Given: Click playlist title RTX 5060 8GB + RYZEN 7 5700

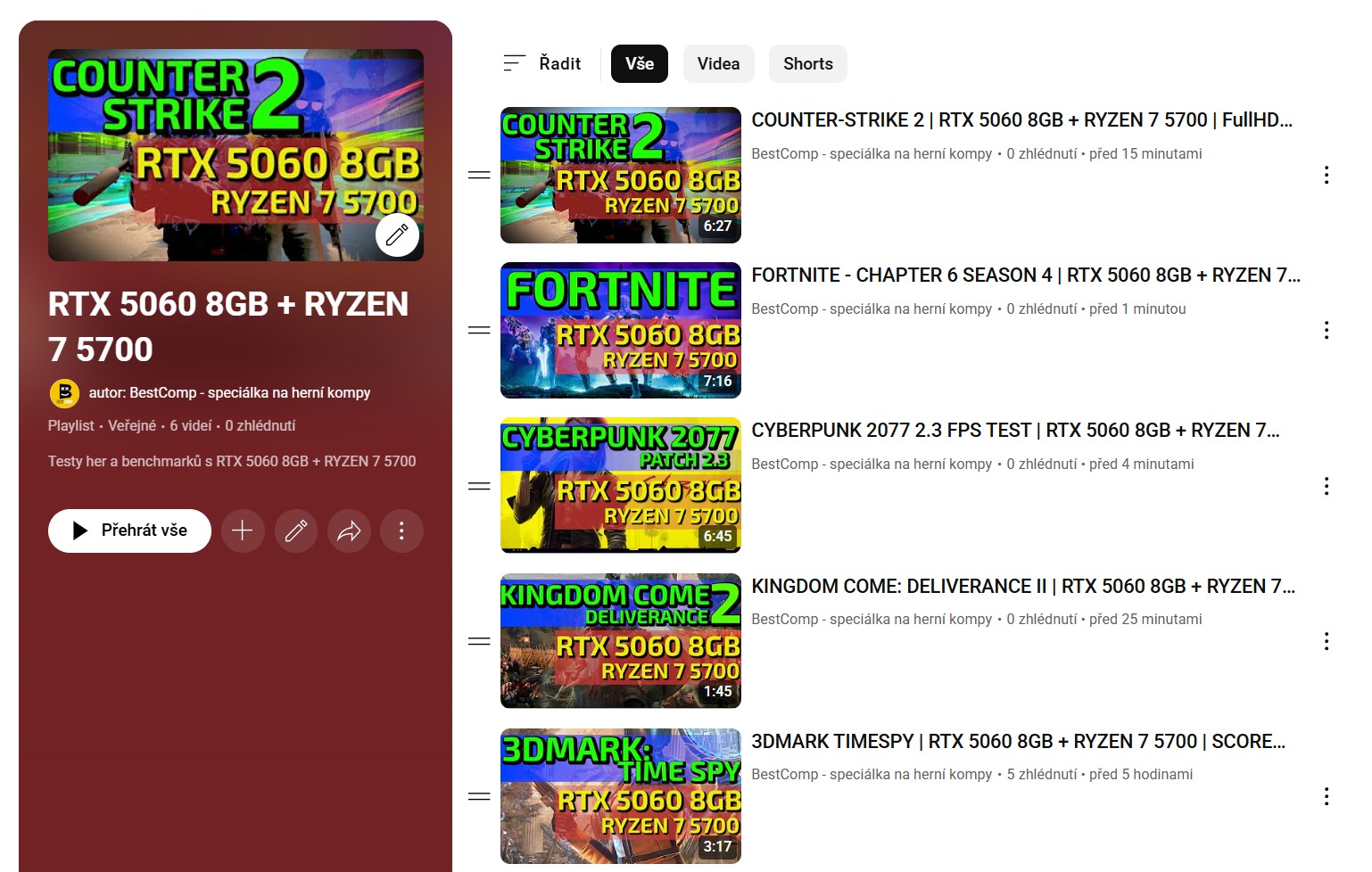Looking at the screenshot, I should click(228, 326).
